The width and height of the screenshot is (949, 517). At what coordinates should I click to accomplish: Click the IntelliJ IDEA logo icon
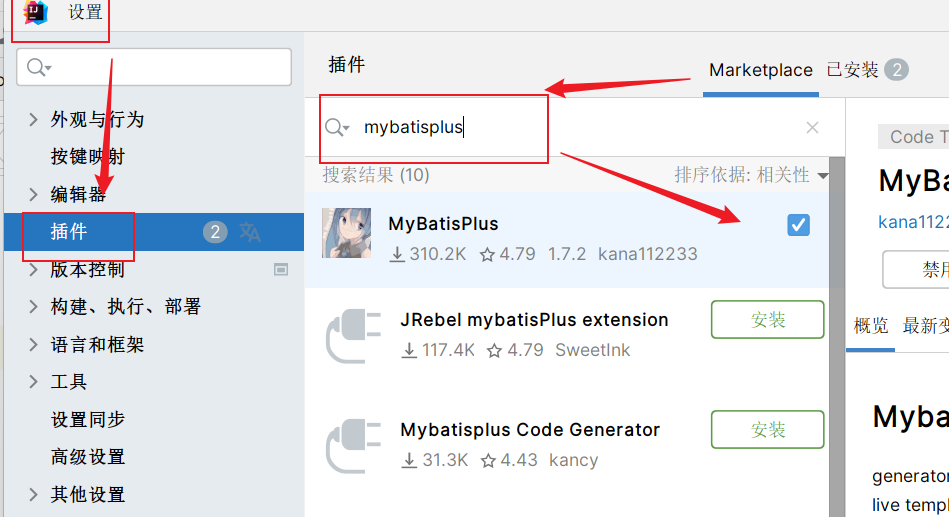[35, 12]
